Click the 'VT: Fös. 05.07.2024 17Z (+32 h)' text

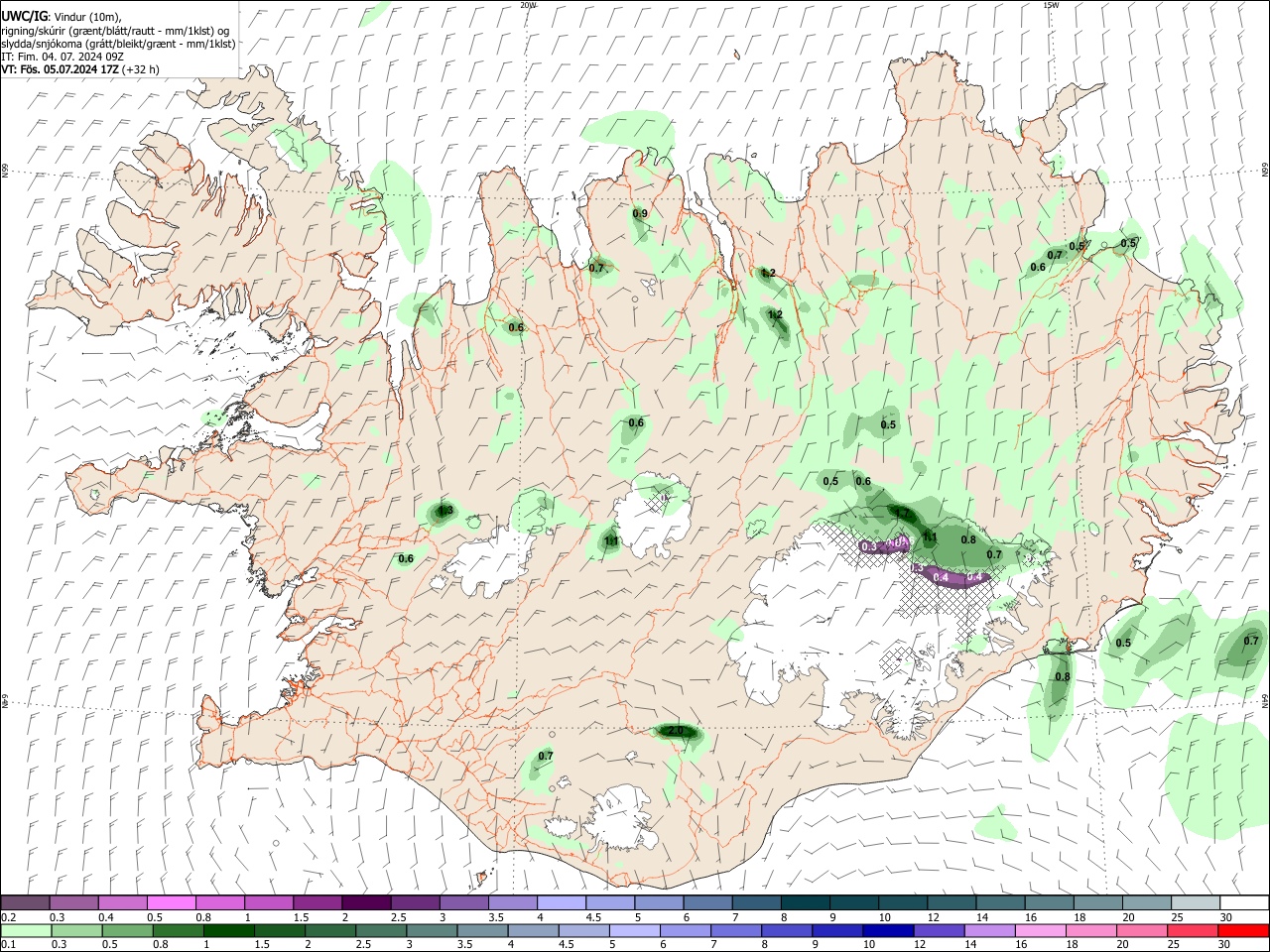[80, 69]
